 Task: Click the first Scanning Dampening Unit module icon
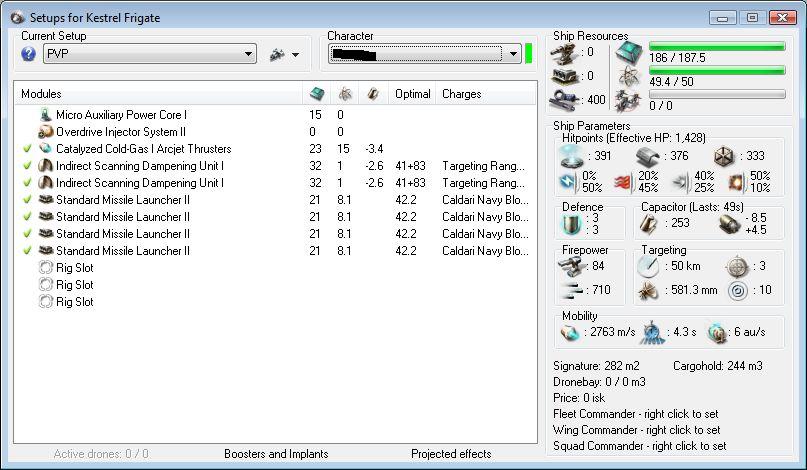pos(46,165)
